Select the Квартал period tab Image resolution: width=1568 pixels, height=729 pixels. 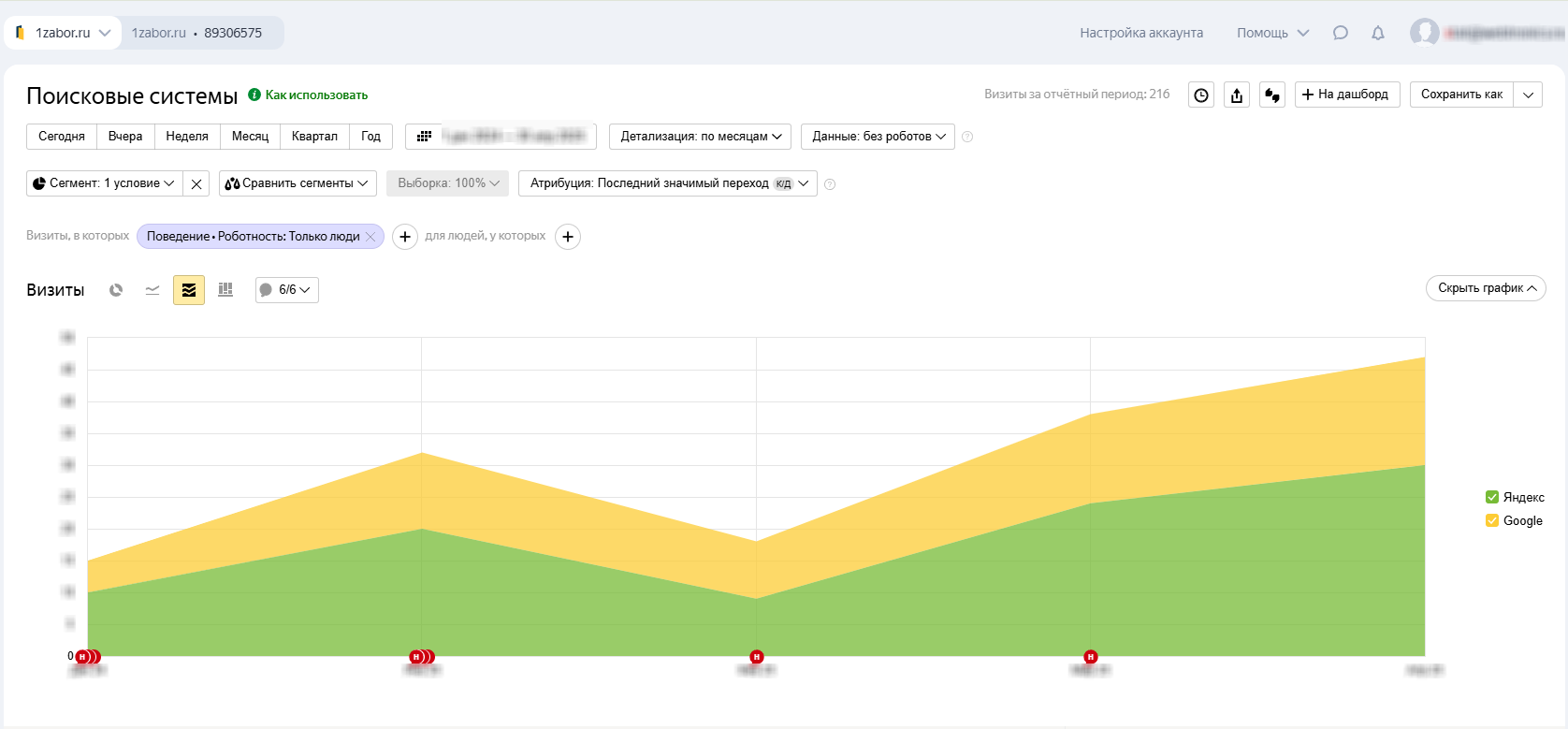(314, 137)
